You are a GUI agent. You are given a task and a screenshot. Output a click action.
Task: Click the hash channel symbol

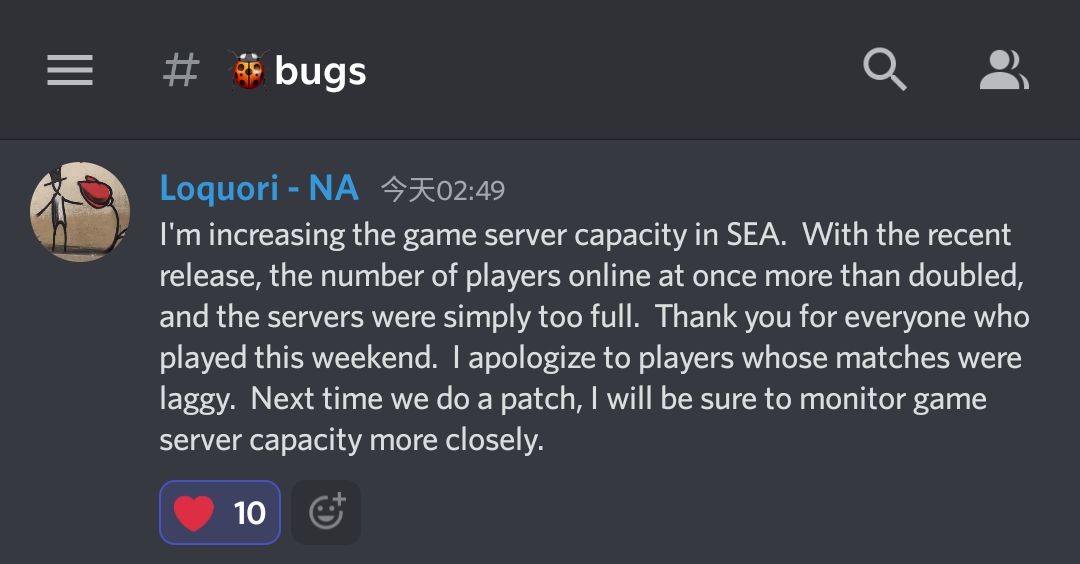coord(181,71)
